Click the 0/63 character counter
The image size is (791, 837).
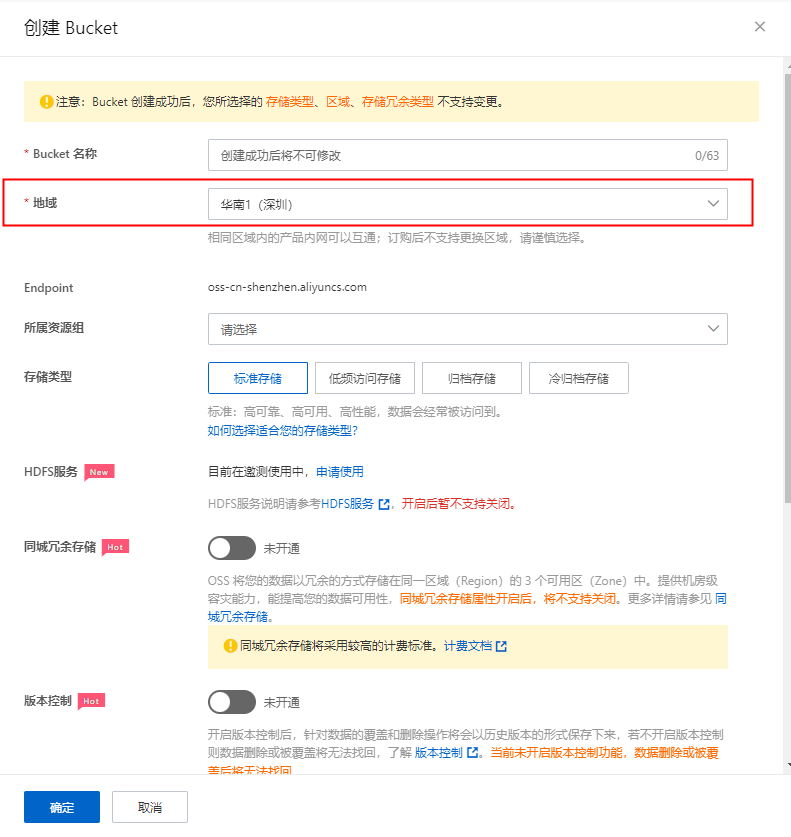coord(707,156)
